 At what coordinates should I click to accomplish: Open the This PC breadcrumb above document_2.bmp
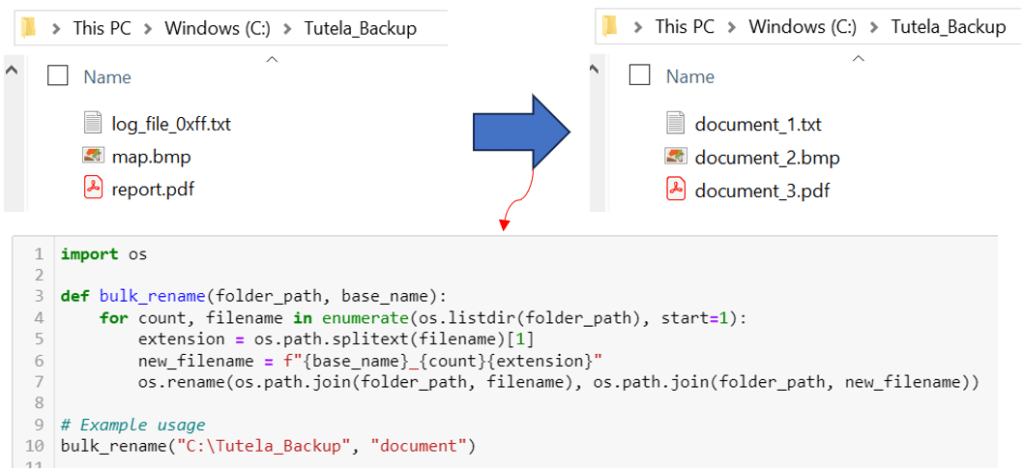coord(684,27)
